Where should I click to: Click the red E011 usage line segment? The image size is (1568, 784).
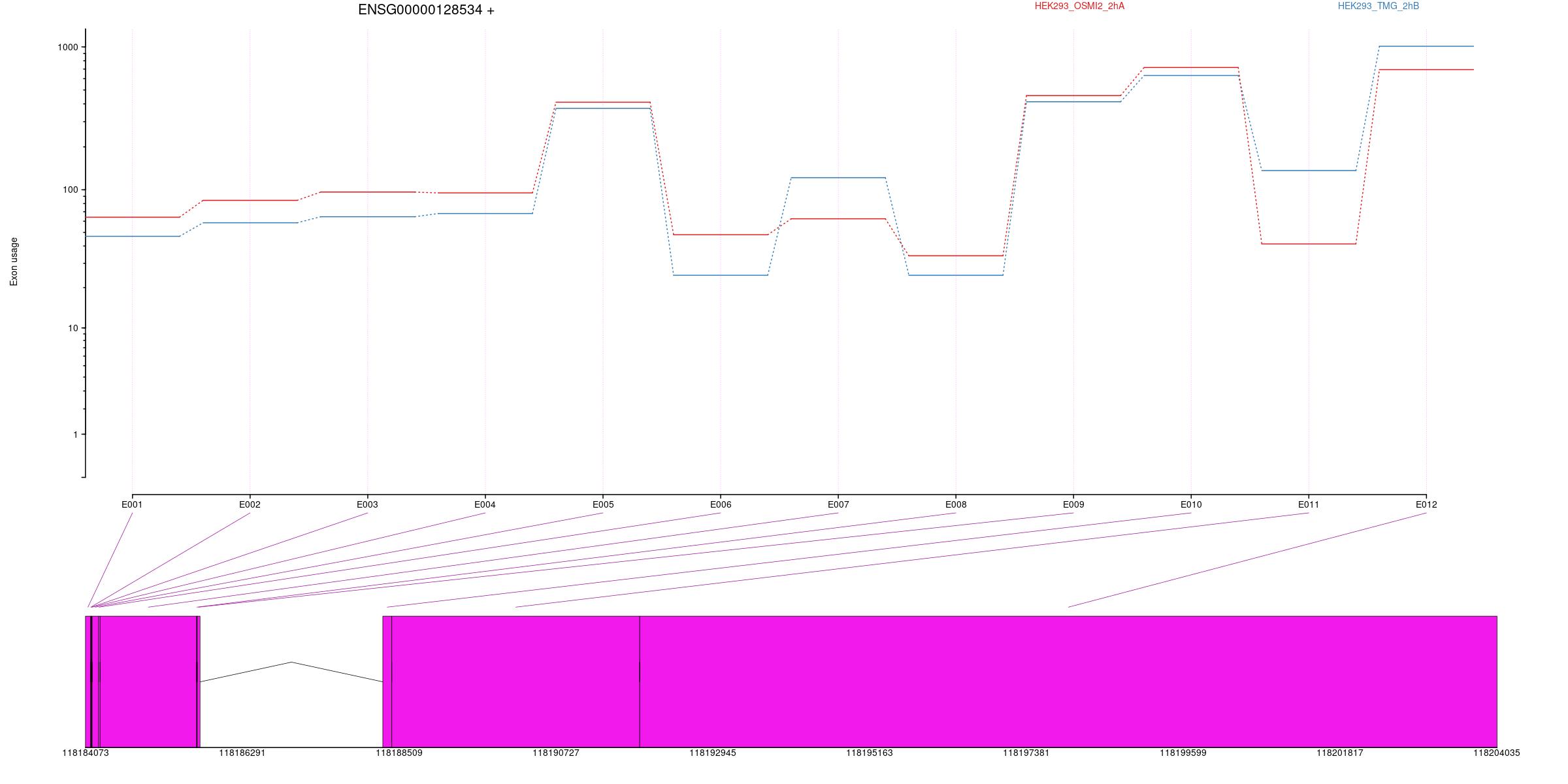click(1309, 244)
